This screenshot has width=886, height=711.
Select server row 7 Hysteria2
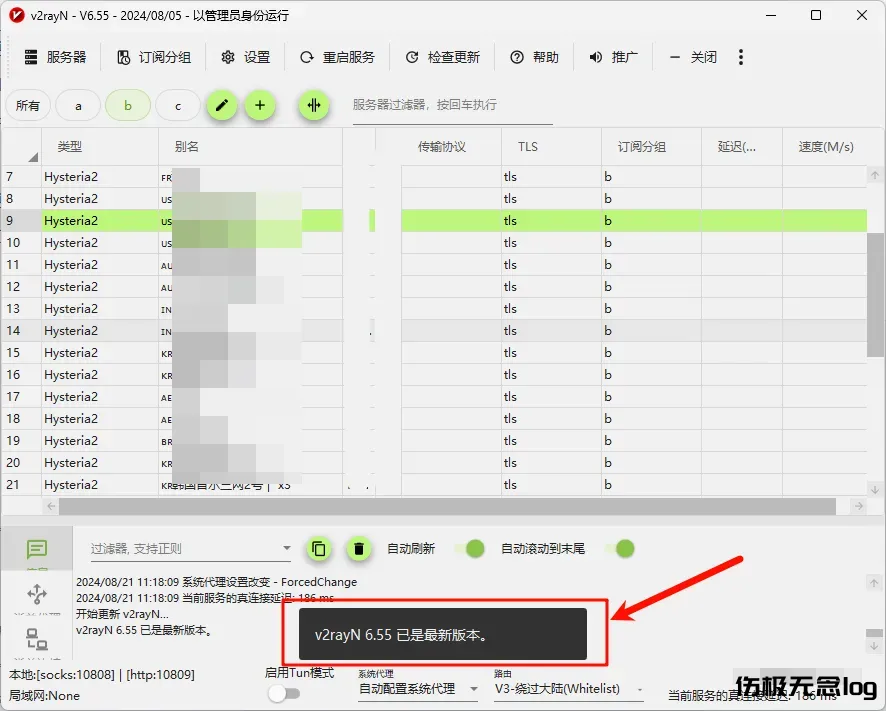[x=434, y=176]
